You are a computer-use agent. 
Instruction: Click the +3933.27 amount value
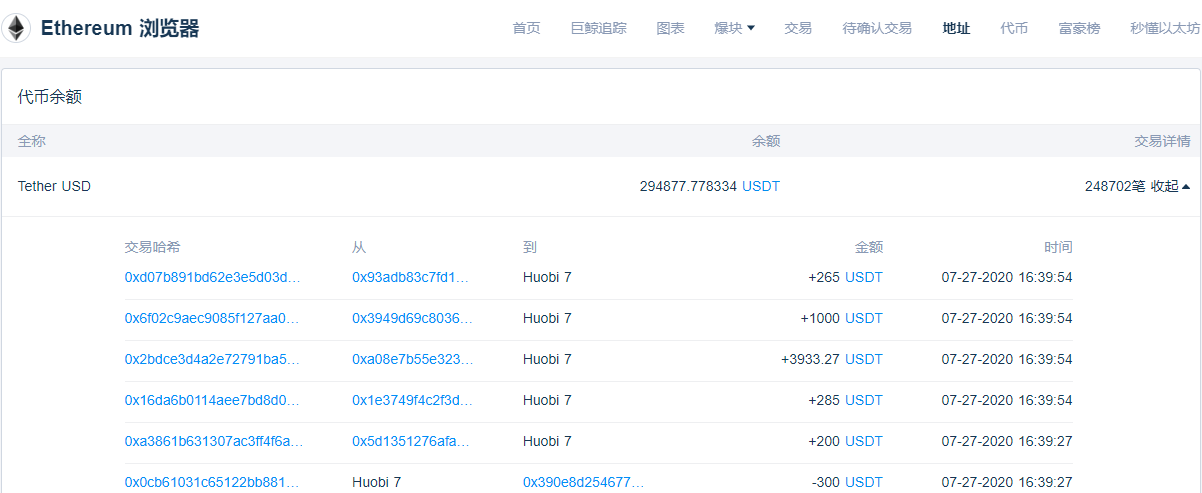(811, 359)
